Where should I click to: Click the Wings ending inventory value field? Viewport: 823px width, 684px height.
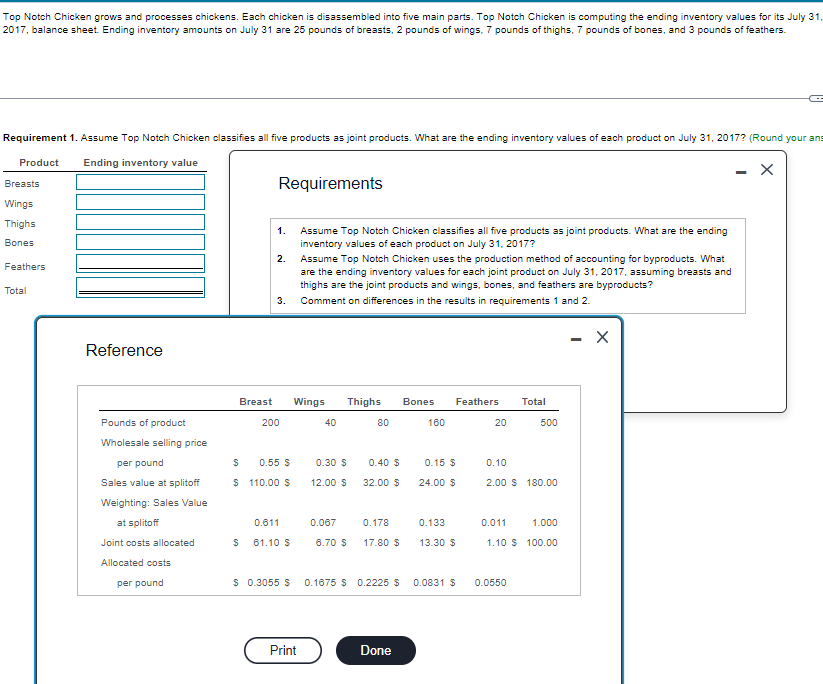[140, 202]
